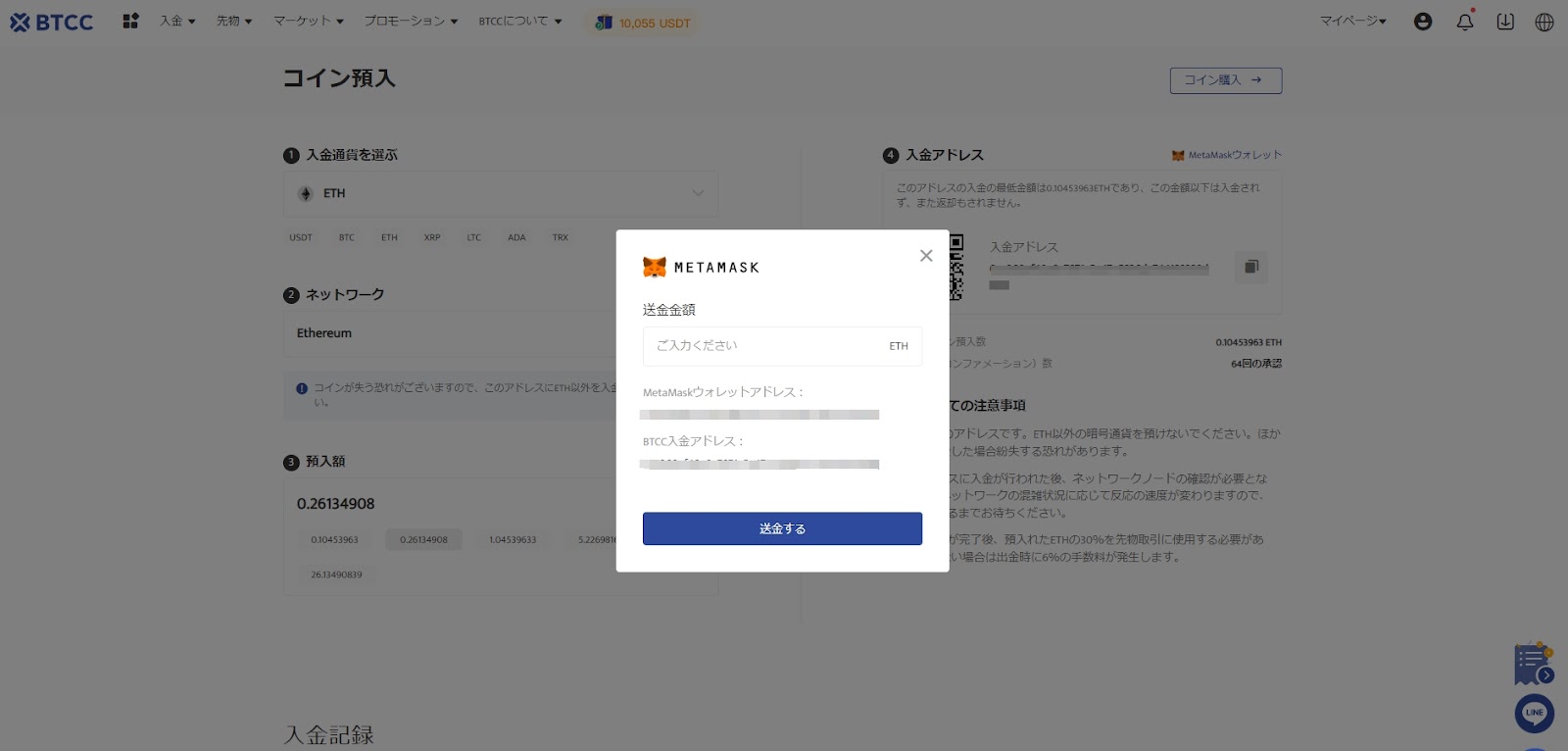Open the apps grid icon
The width and height of the screenshot is (1568, 751).
(130, 21)
